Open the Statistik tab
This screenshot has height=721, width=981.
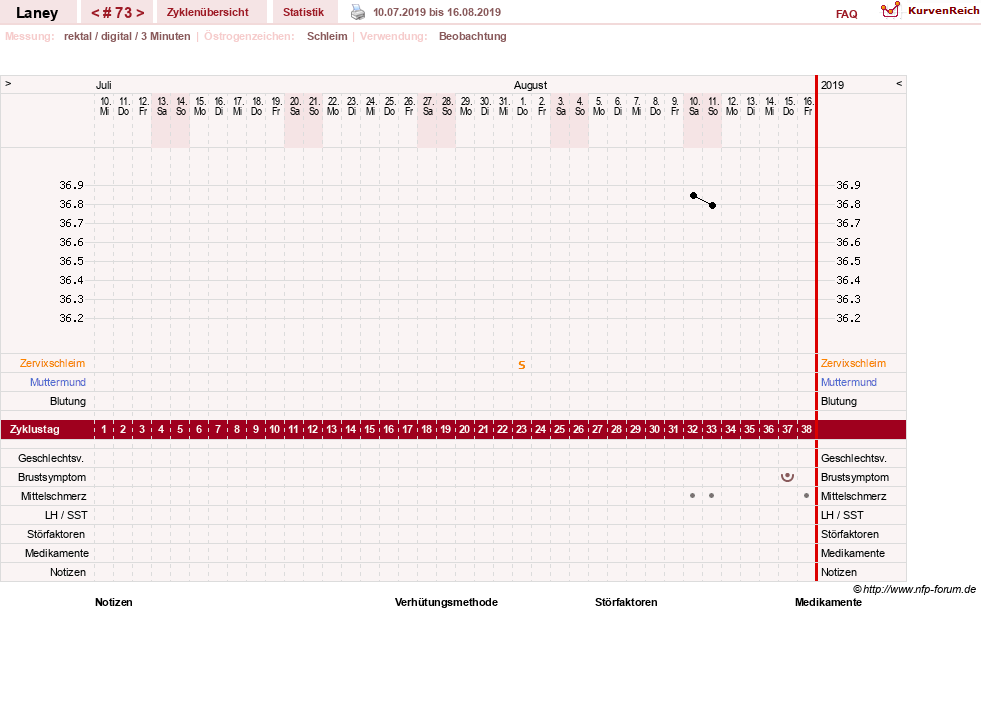303,12
